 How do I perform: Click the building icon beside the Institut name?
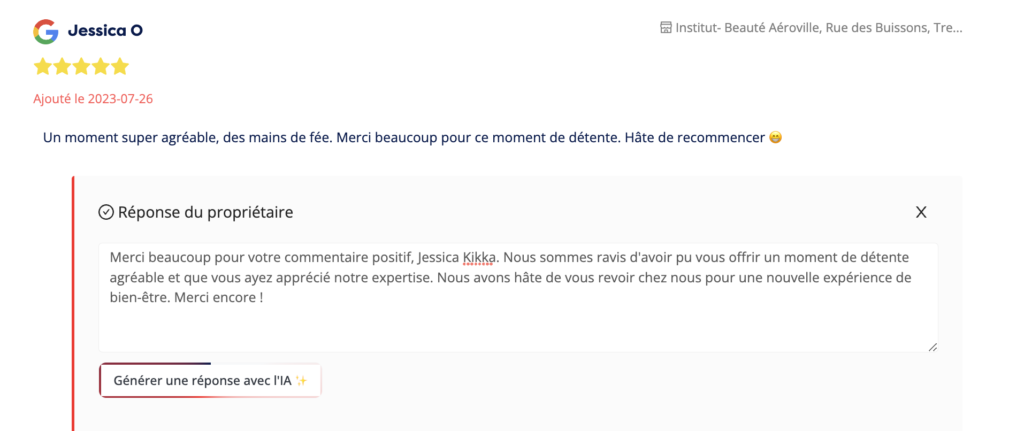[666, 28]
